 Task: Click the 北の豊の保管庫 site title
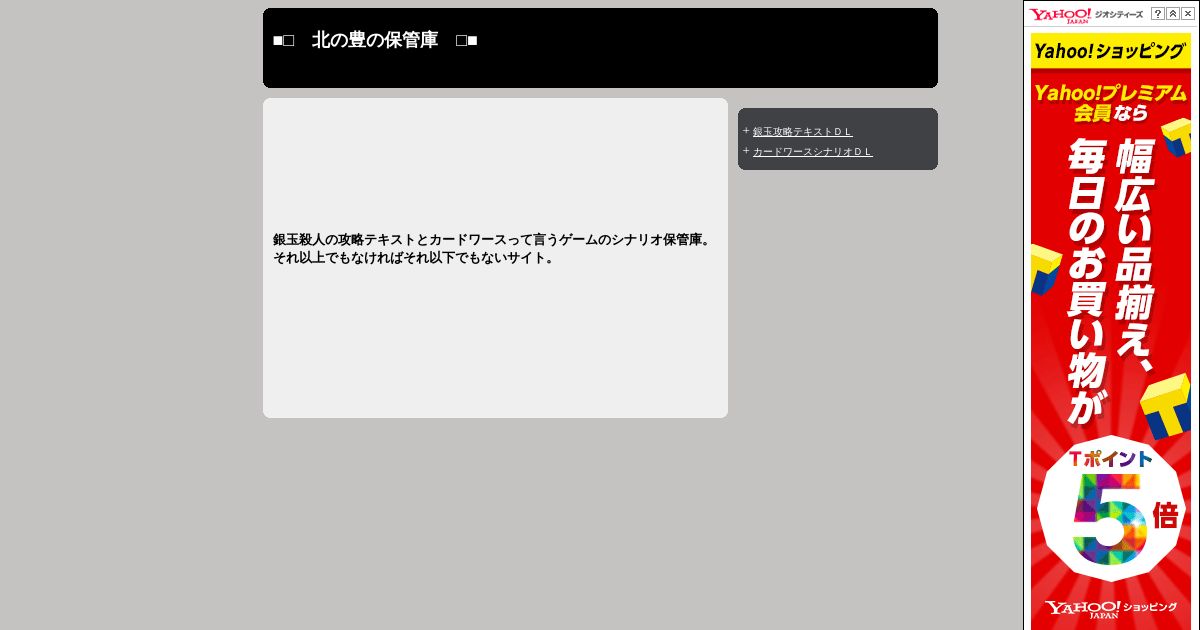[x=375, y=40]
